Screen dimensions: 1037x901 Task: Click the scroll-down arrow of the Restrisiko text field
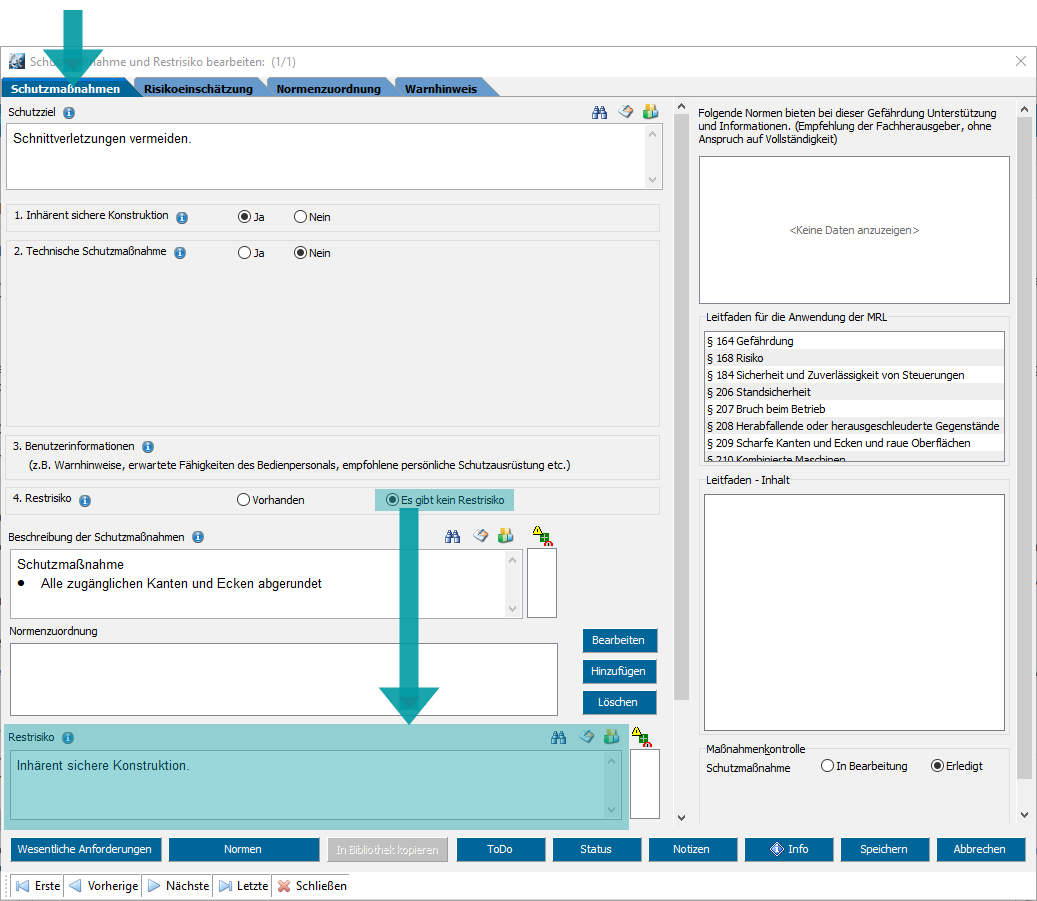(611, 809)
